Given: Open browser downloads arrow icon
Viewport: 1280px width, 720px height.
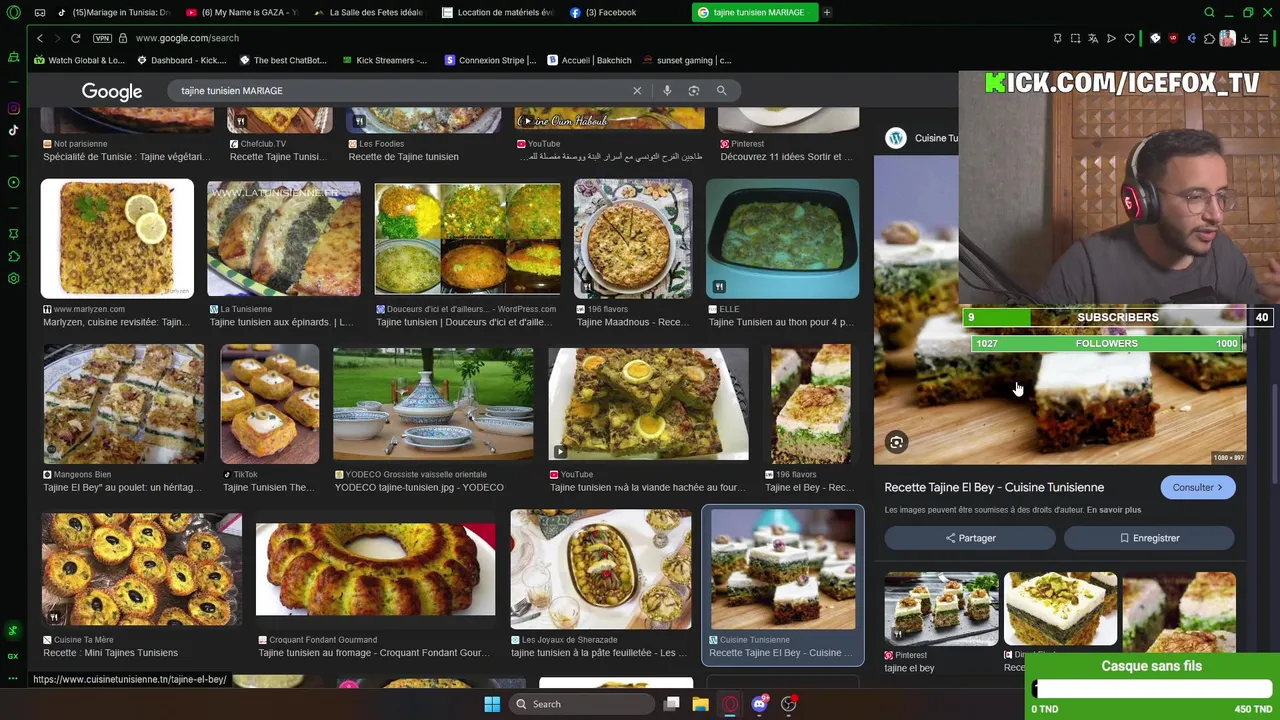Looking at the screenshot, I should [1245, 38].
